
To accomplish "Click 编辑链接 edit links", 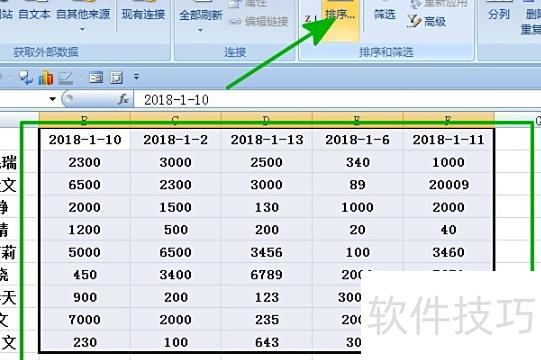I will pos(259,22).
